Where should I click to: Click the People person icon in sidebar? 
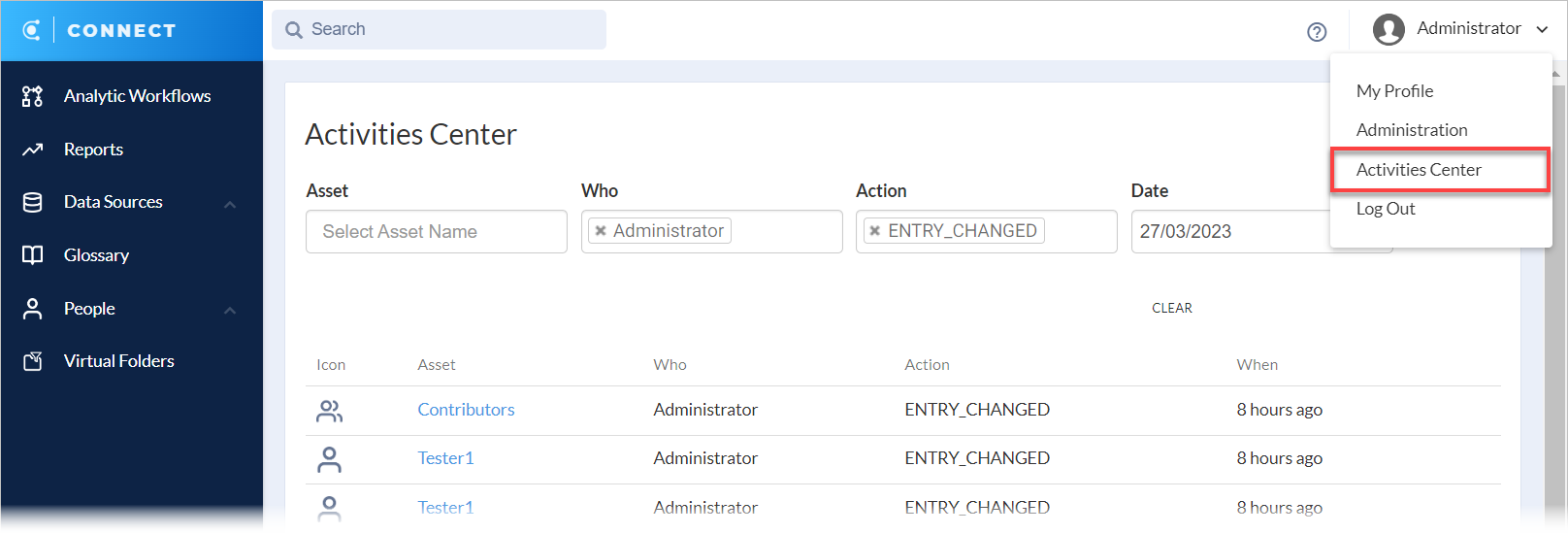pyautogui.click(x=33, y=309)
